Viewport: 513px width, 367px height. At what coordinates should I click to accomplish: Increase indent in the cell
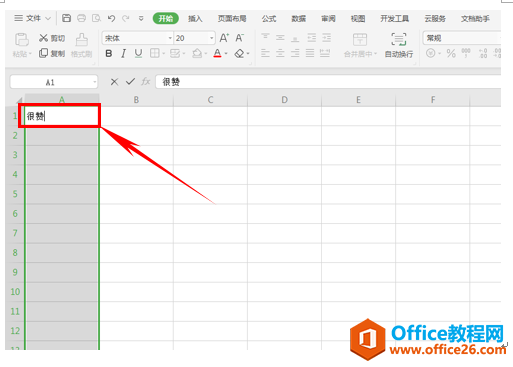point(326,38)
